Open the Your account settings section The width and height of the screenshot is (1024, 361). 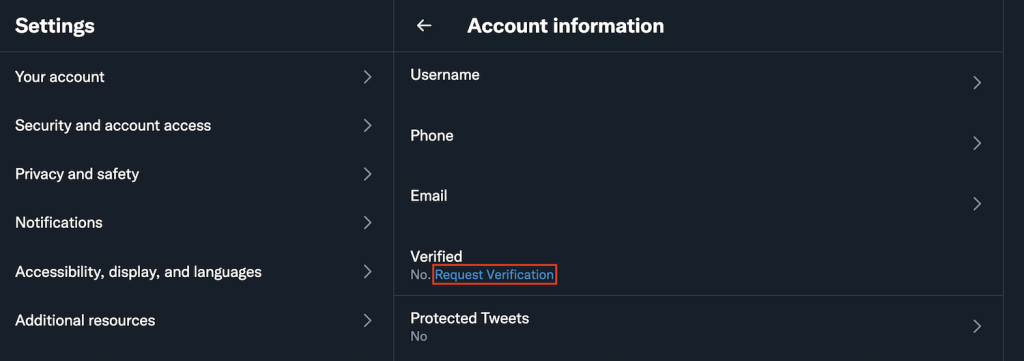tap(197, 77)
